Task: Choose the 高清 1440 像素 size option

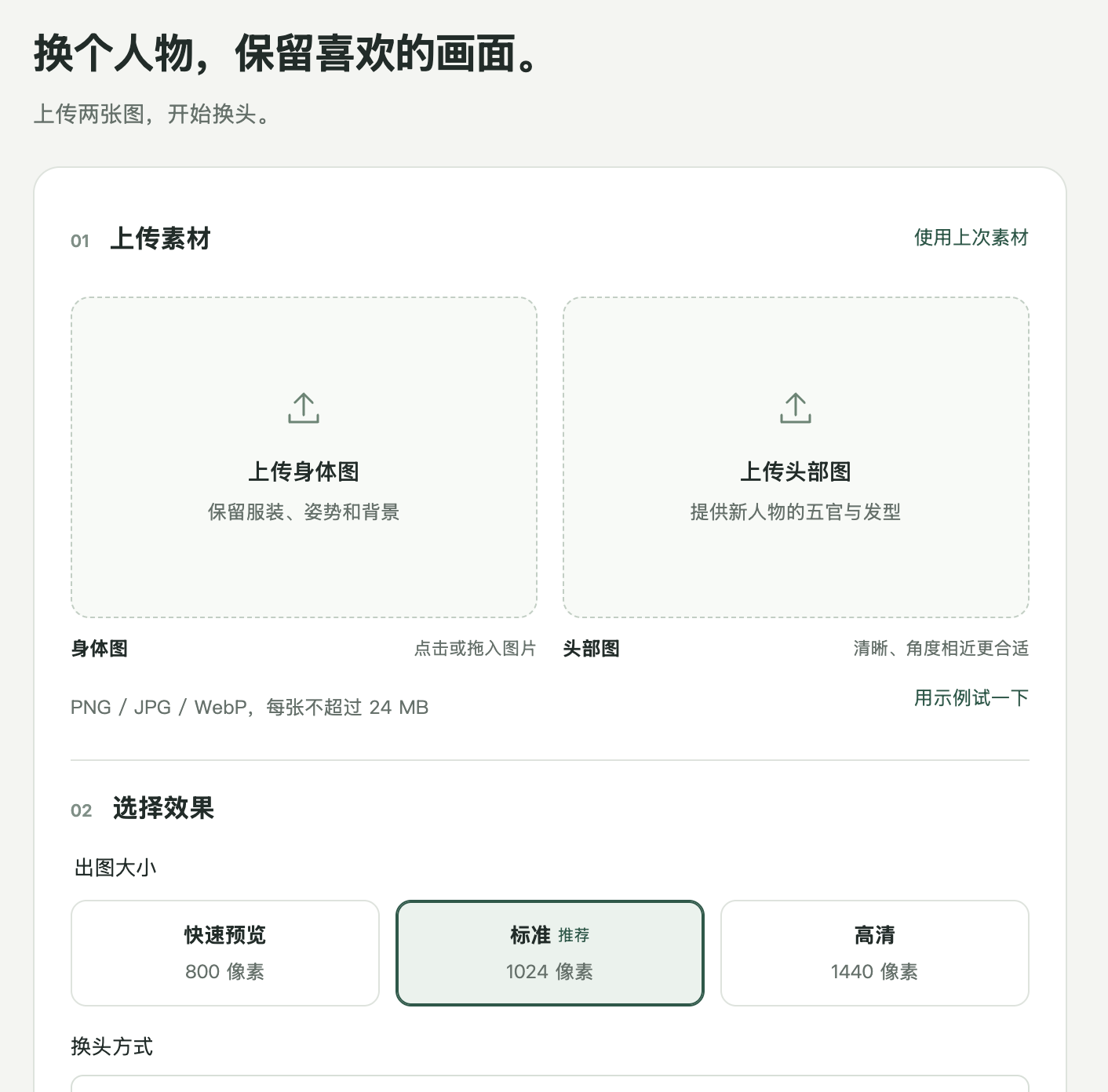Action: point(875,953)
